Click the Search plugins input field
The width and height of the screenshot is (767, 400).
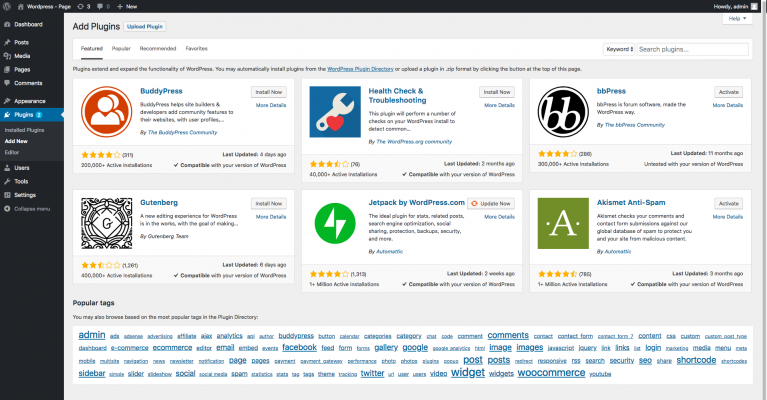tap(693, 49)
